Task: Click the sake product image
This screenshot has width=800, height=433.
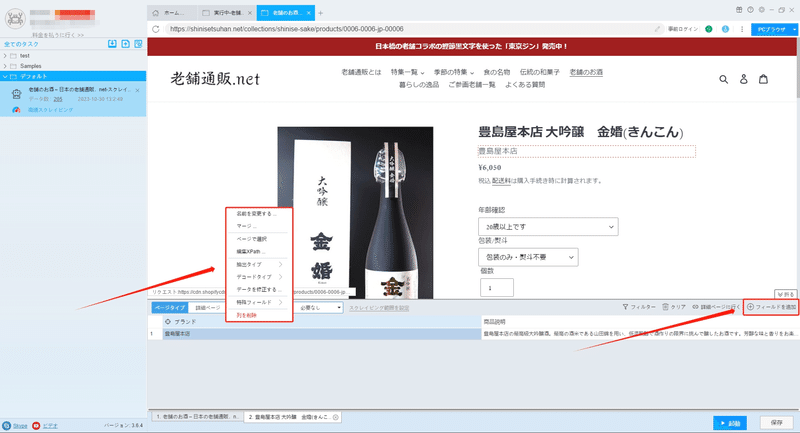Action: point(355,213)
